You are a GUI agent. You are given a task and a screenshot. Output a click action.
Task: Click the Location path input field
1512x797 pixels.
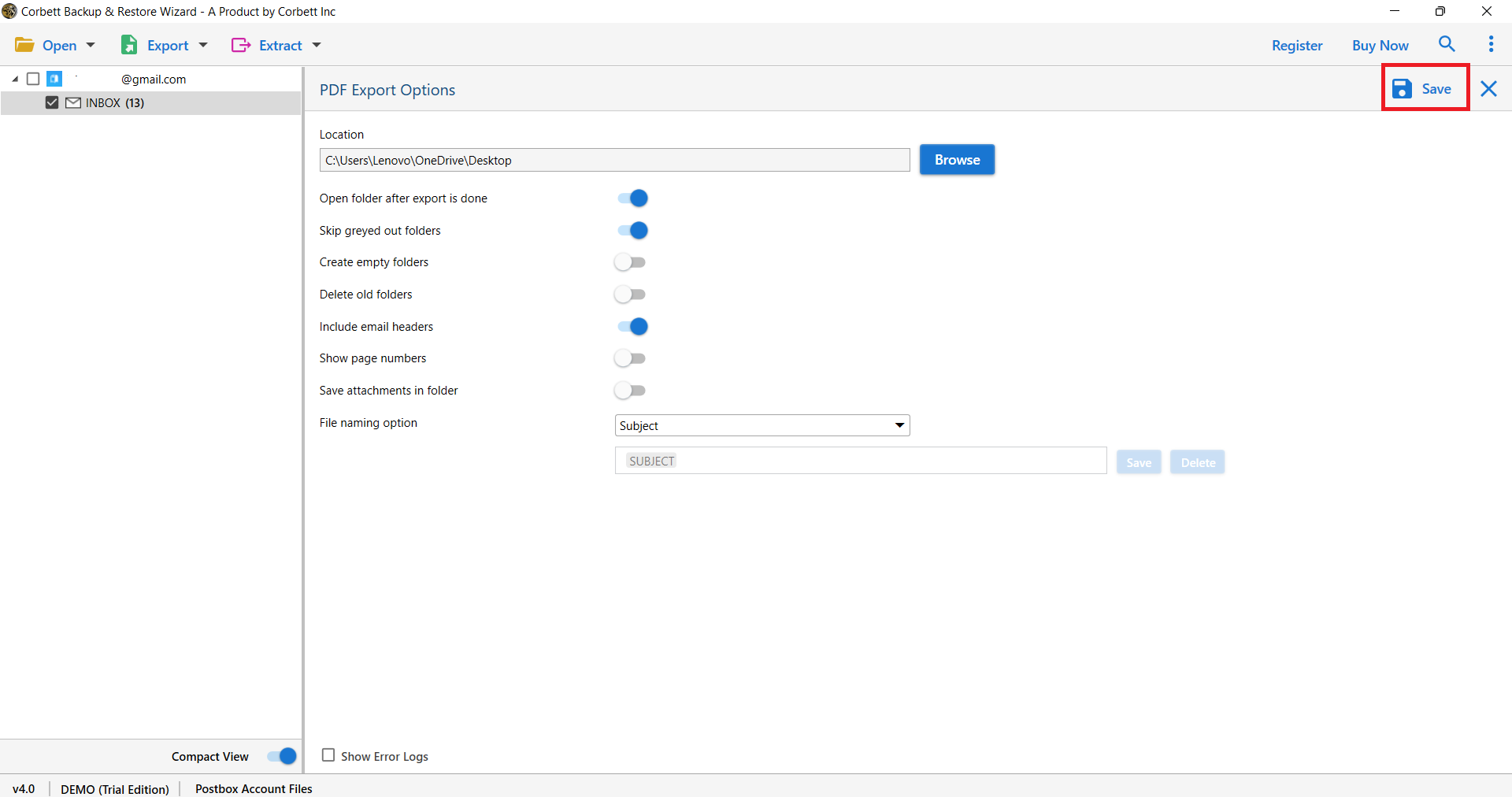[614, 160]
